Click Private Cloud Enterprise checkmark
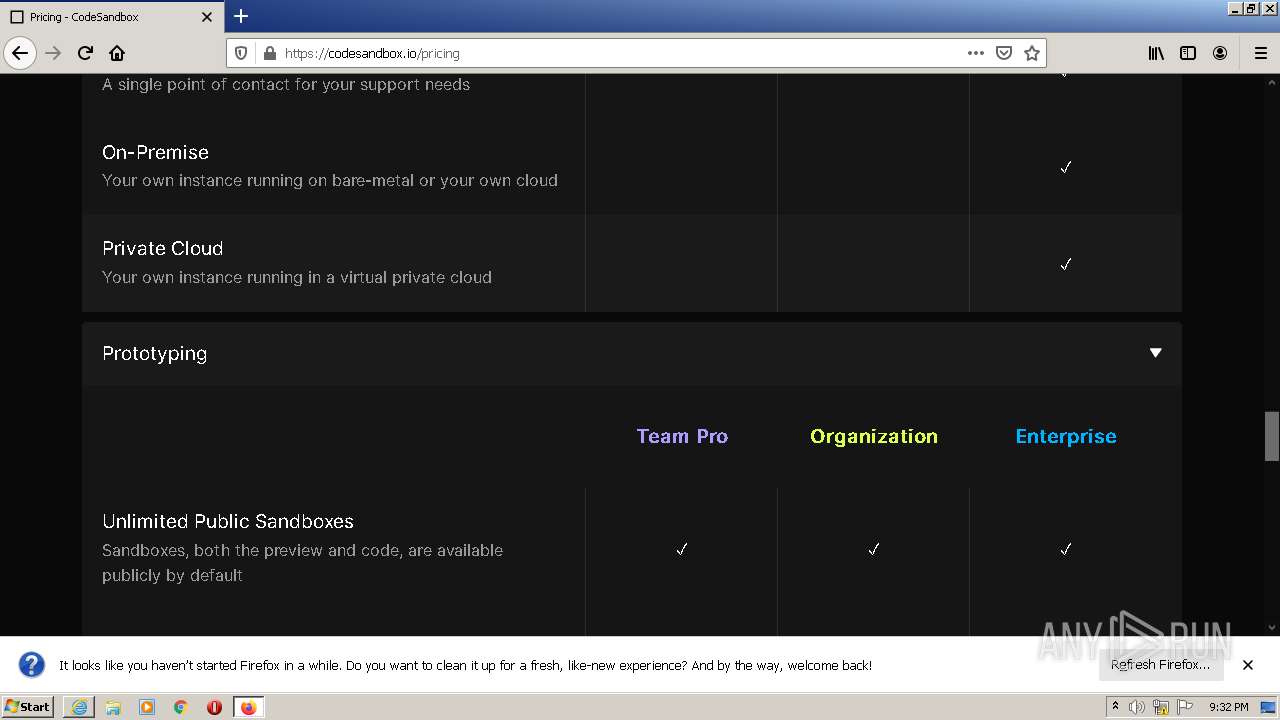 [x=1065, y=264]
